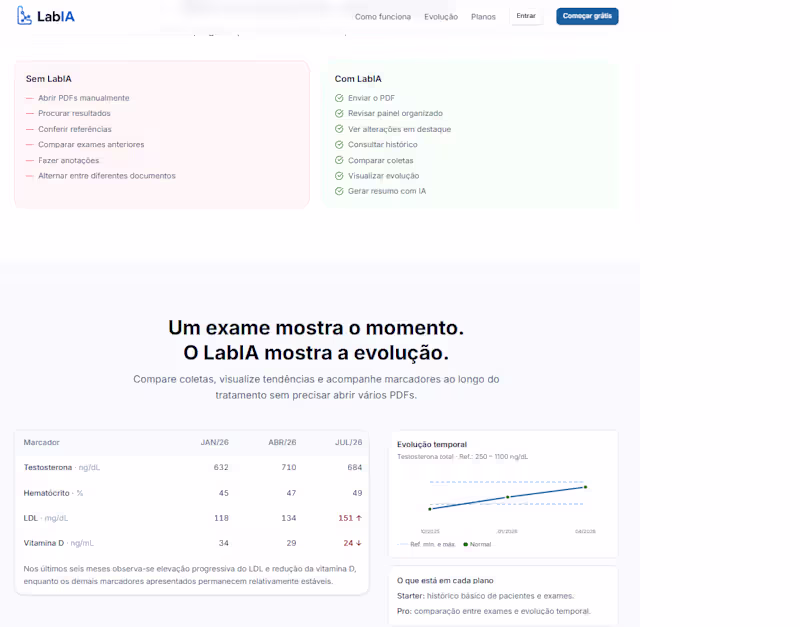800x627 pixels.
Task: Click the Pro plan description line
Action: click(493, 611)
